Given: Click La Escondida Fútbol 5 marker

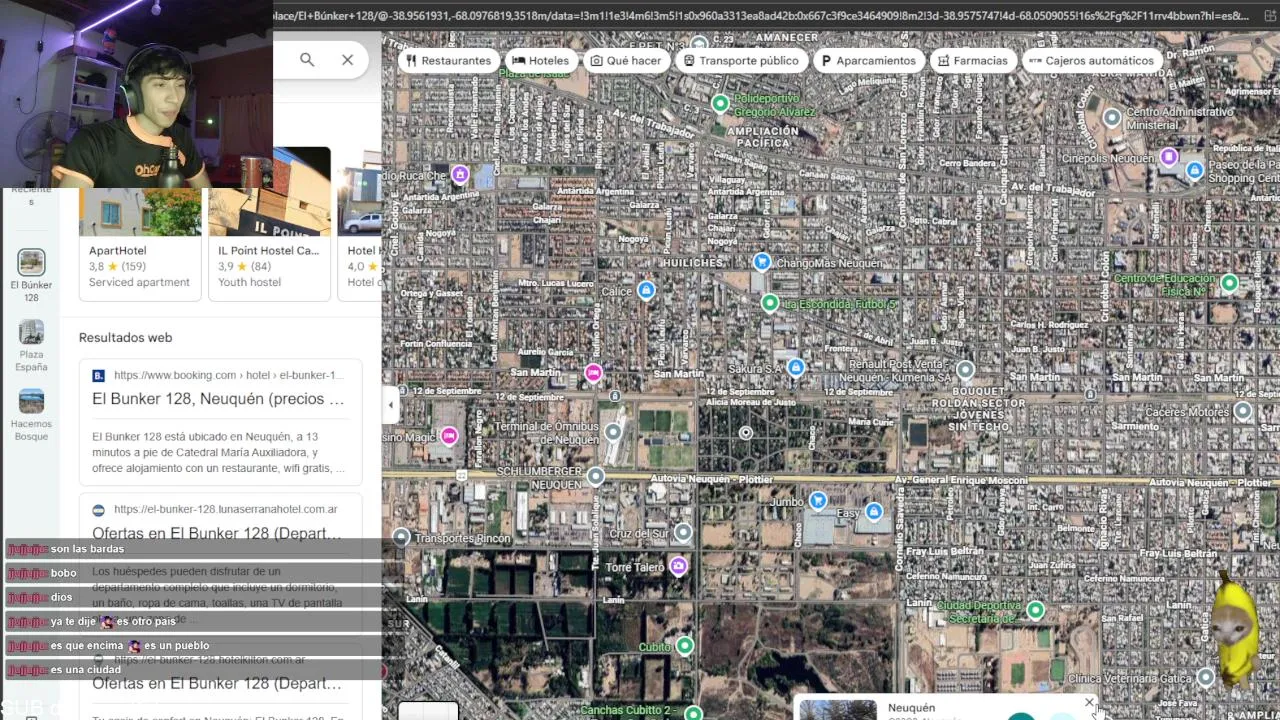Looking at the screenshot, I should tap(769, 303).
